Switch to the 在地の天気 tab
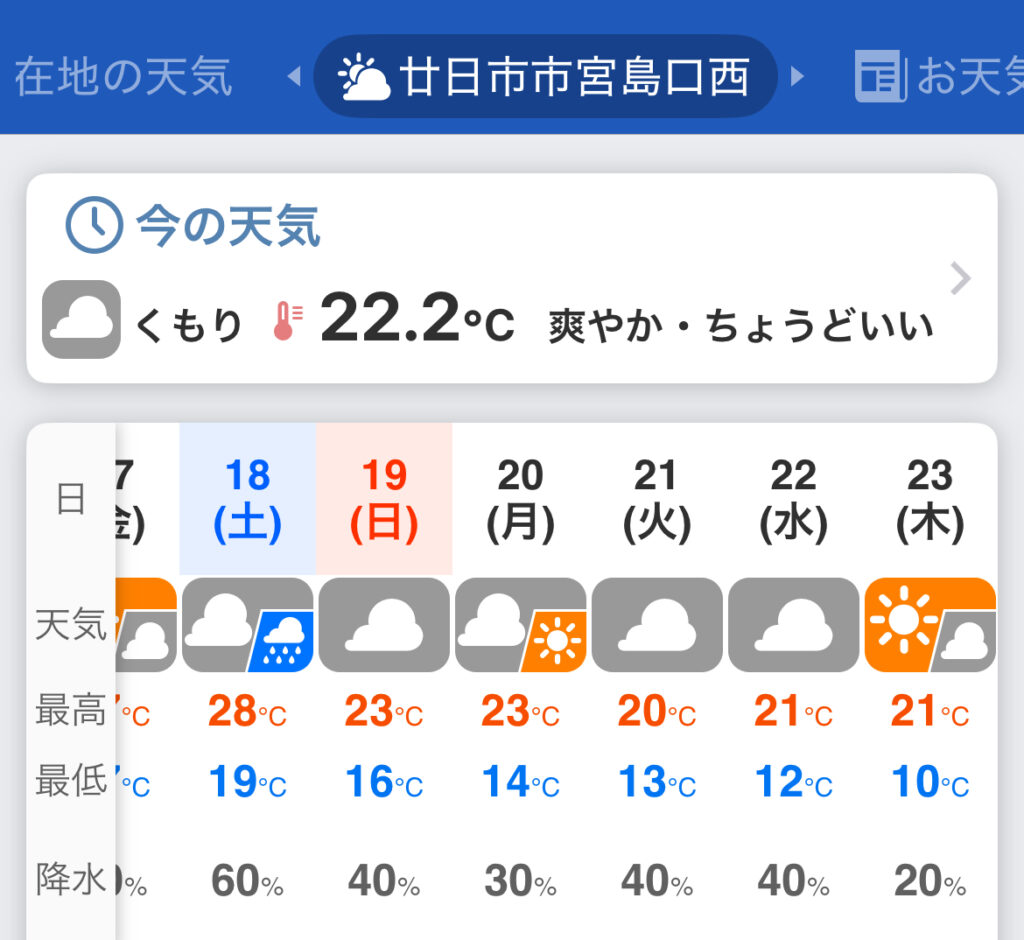The width and height of the screenshot is (1024, 940). [x=122, y=77]
